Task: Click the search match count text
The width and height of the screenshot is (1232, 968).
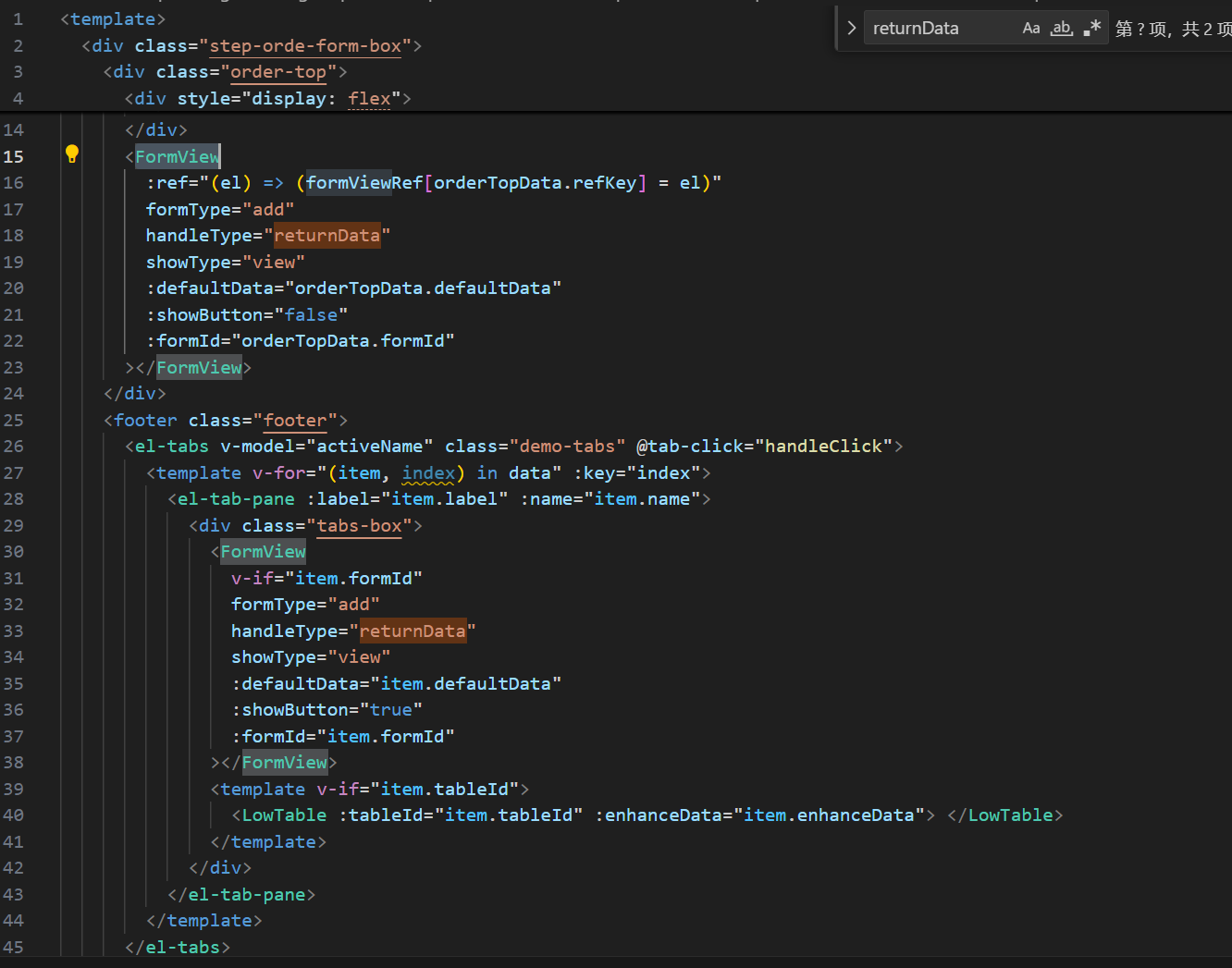Action: [1172, 30]
